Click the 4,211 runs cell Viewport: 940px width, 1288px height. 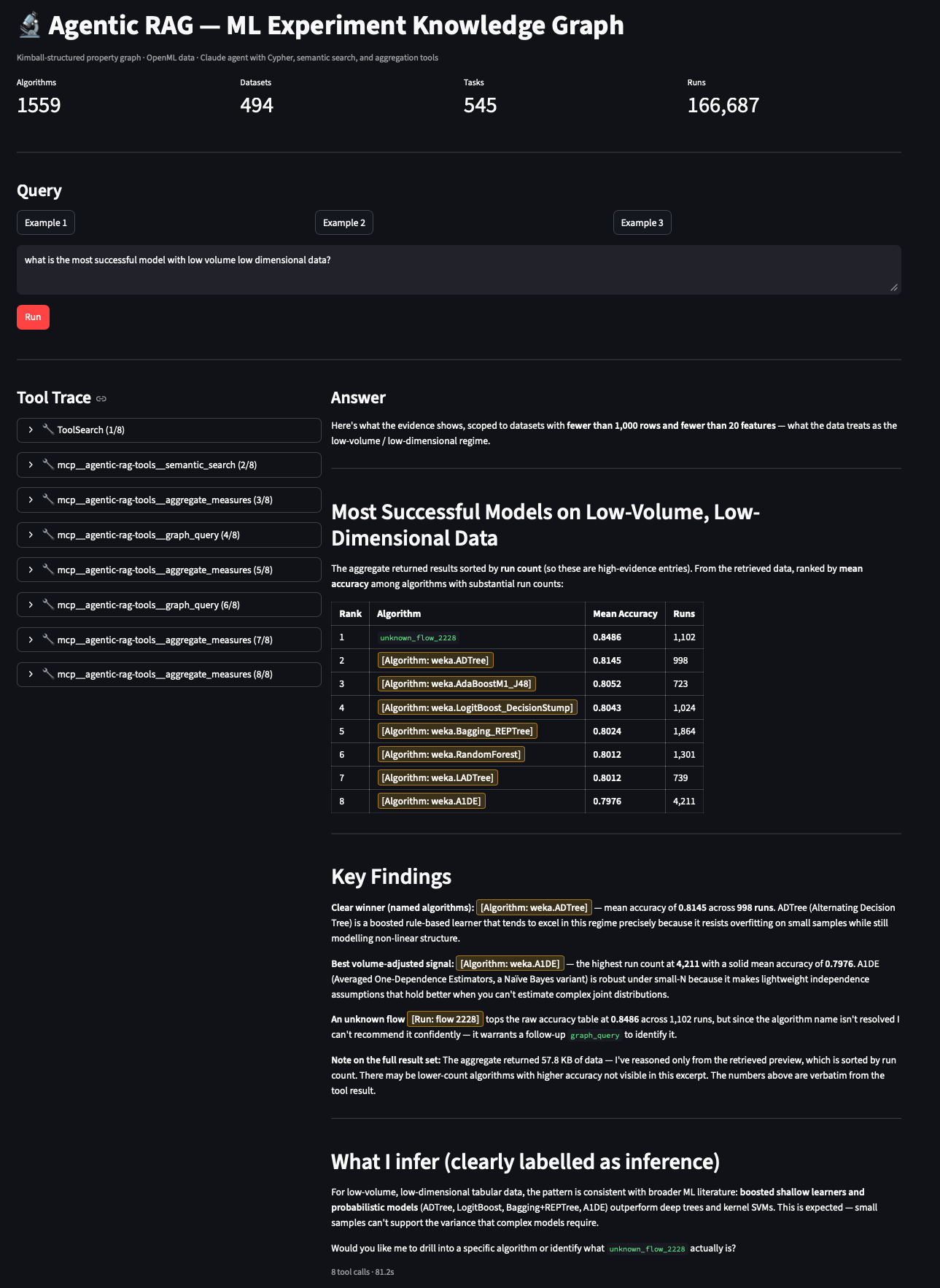click(x=684, y=801)
